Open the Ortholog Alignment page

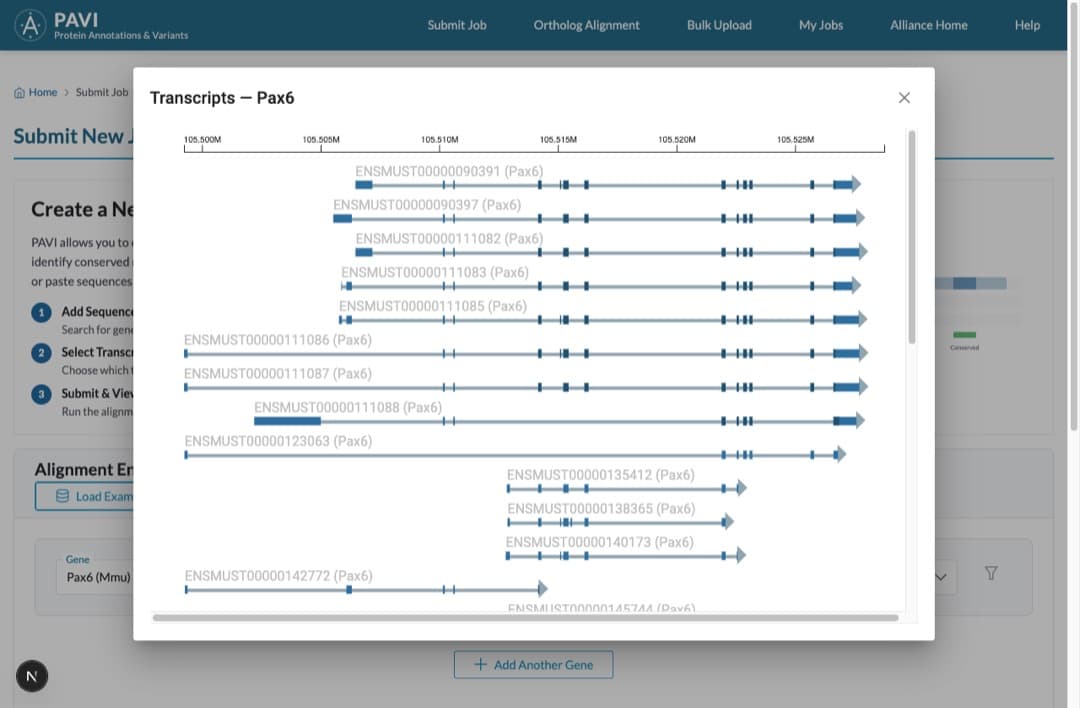coord(586,25)
